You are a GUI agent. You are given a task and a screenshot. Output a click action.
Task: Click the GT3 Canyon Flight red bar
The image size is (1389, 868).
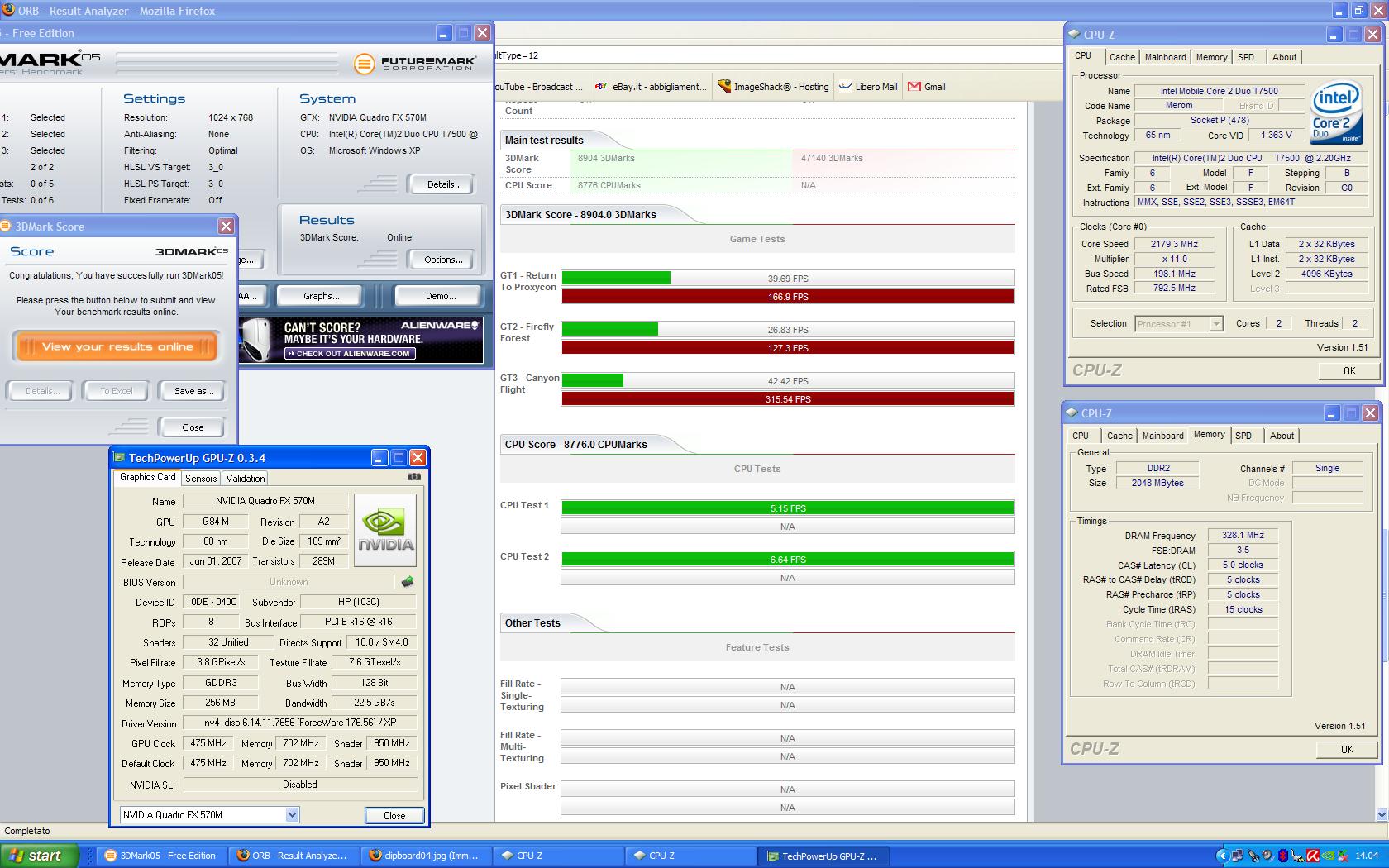[788, 399]
